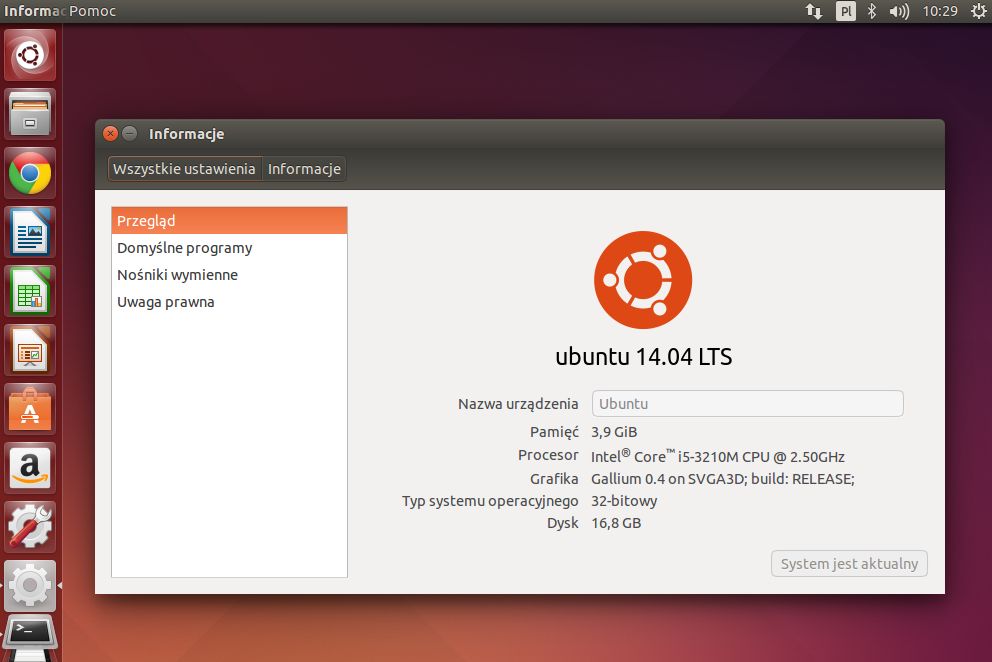Click the ubuntu 14.04 LTS heading
The height and width of the screenshot is (662, 992).
coord(643,357)
